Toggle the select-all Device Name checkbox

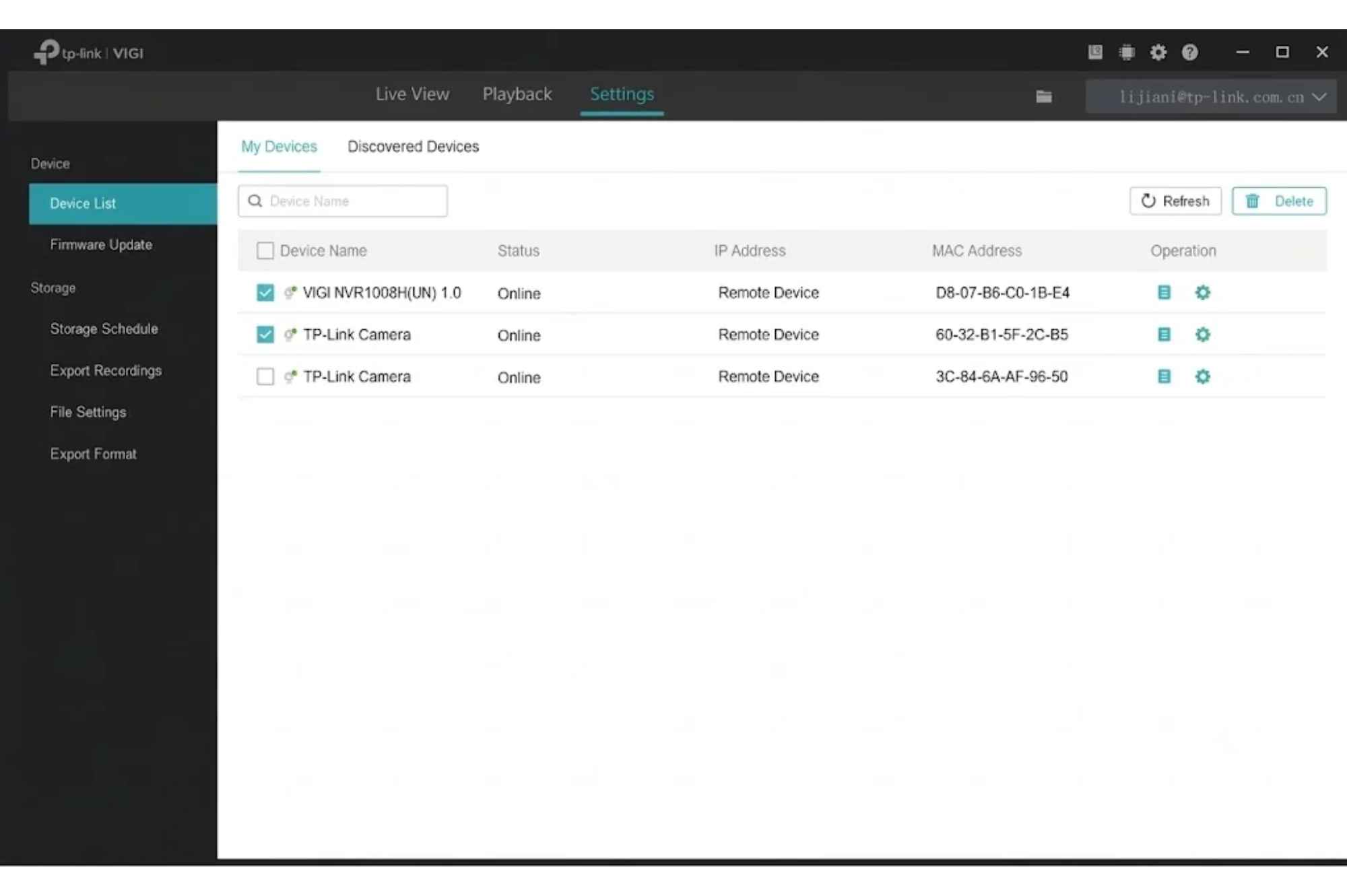pyautogui.click(x=265, y=250)
